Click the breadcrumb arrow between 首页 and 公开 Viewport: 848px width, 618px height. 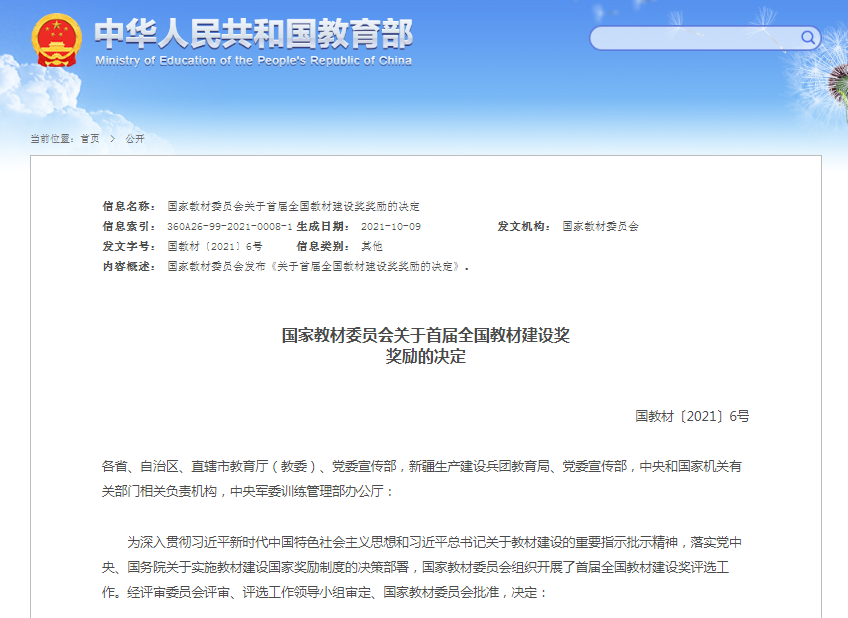tap(112, 139)
